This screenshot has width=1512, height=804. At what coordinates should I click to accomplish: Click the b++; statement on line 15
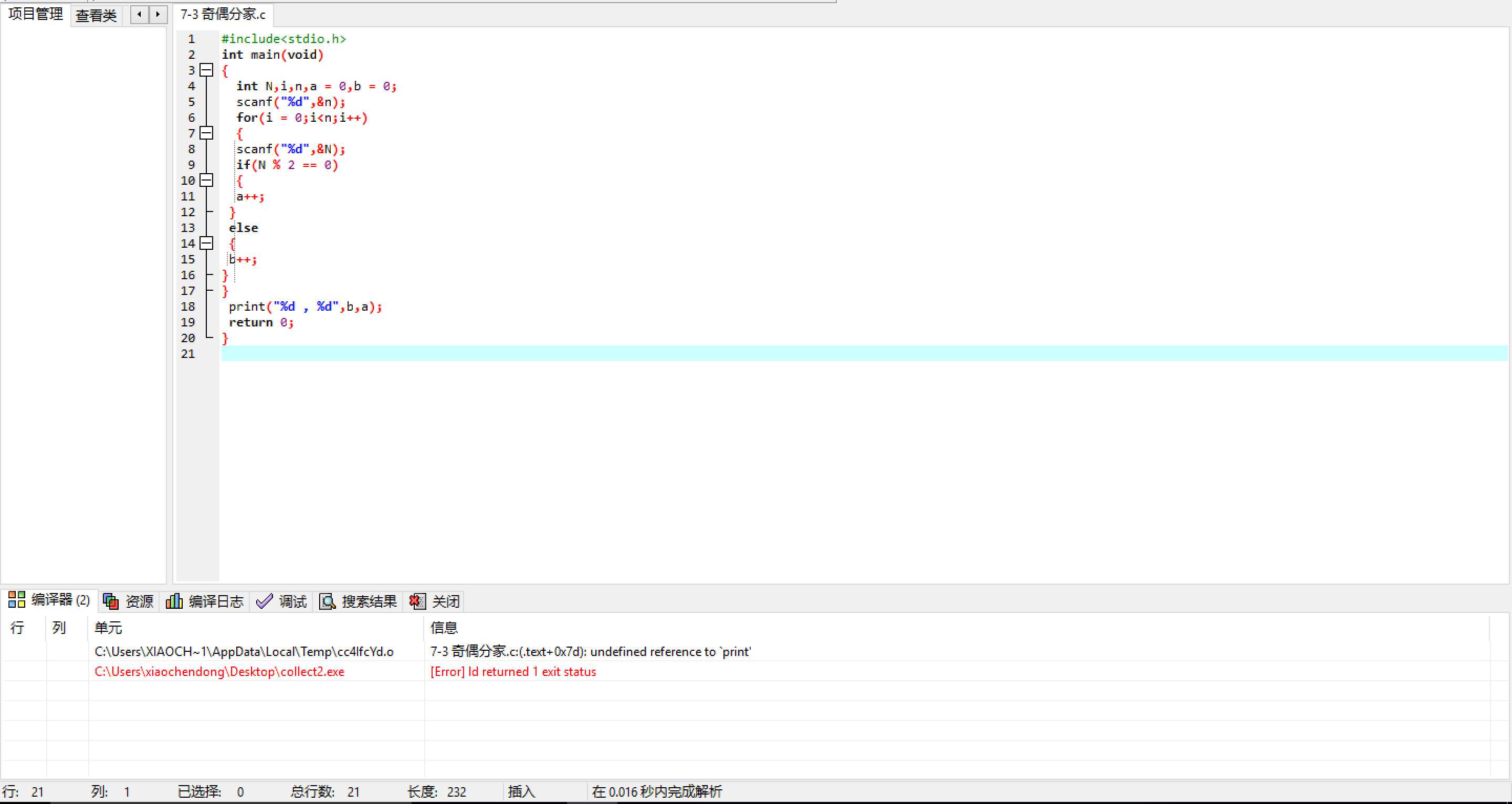(x=243, y=259)
